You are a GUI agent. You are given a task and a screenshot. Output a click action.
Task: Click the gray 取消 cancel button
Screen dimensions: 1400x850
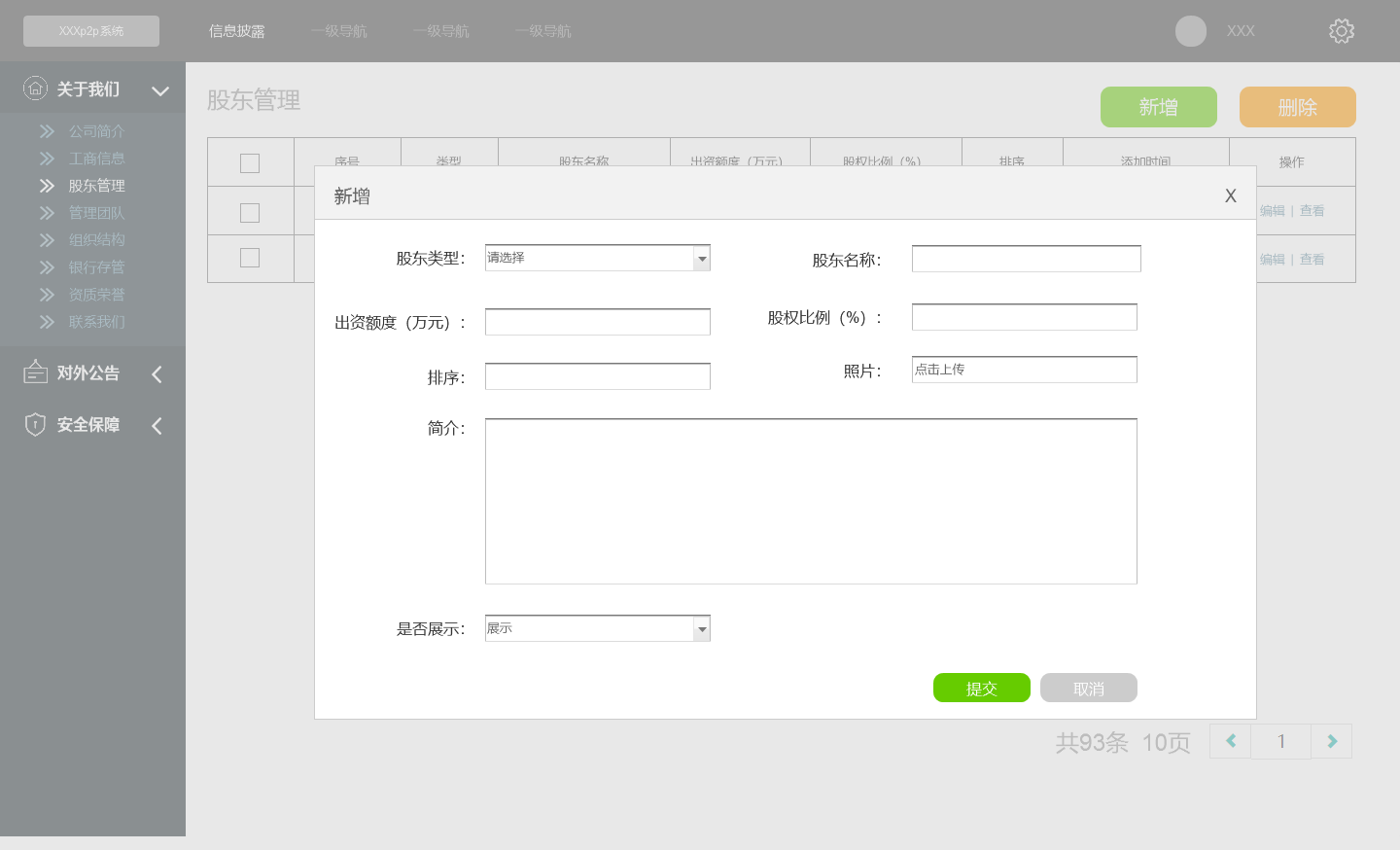[1089, 688]
